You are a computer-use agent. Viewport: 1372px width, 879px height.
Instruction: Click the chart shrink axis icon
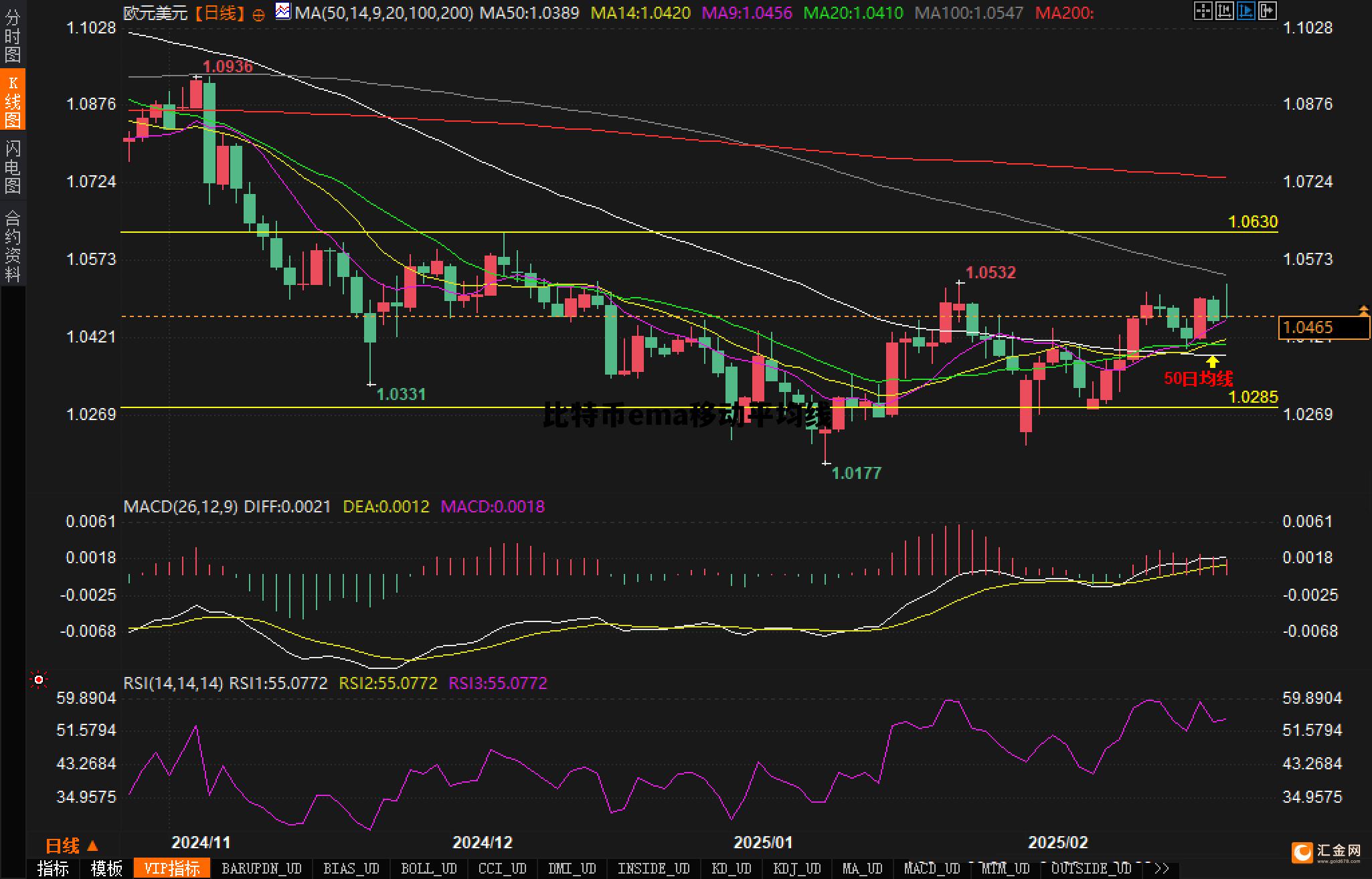(1224, 11)
